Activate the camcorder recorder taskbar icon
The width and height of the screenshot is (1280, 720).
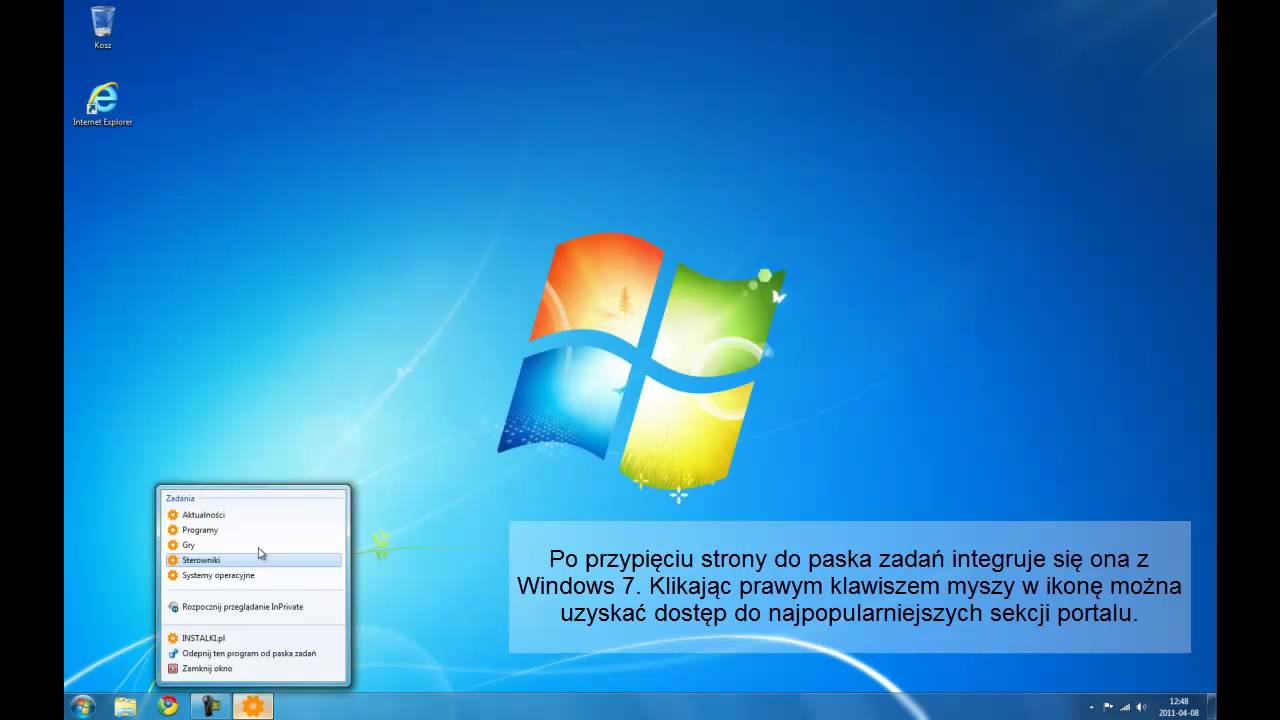point(211,706)
